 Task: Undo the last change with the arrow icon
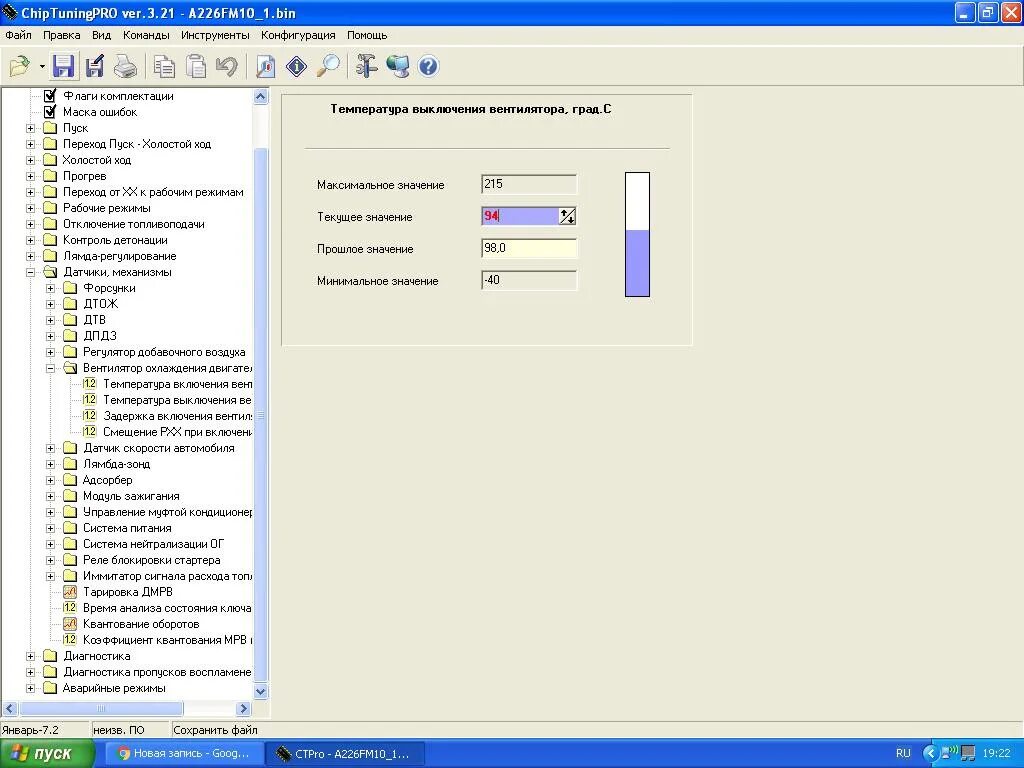[x=227, y=66]
